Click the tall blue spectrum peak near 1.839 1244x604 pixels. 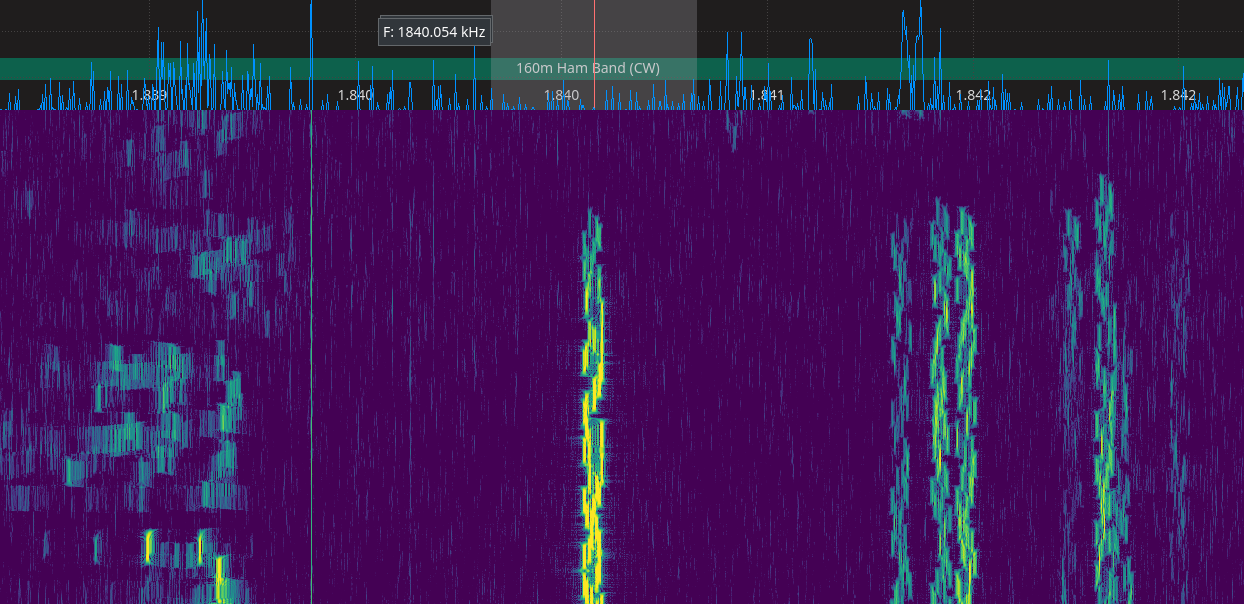[x=201, y=30]
